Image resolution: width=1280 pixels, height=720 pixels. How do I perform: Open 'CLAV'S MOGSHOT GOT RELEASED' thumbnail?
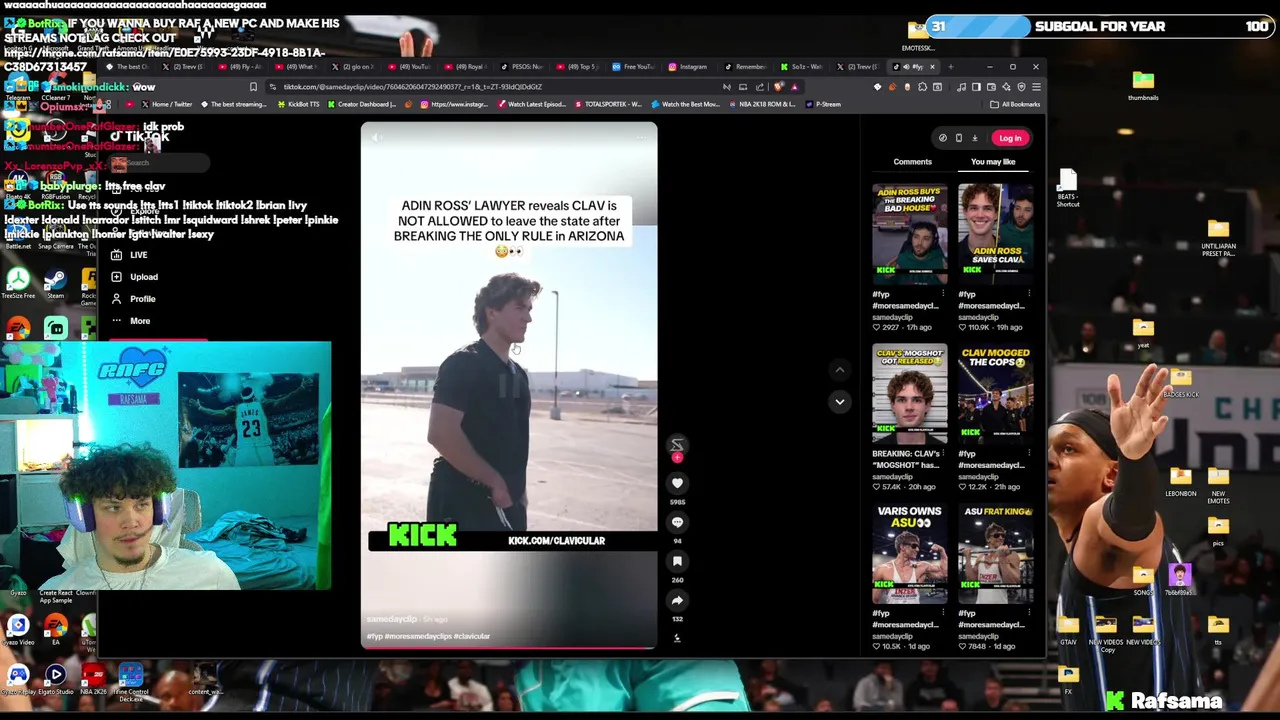909,393
